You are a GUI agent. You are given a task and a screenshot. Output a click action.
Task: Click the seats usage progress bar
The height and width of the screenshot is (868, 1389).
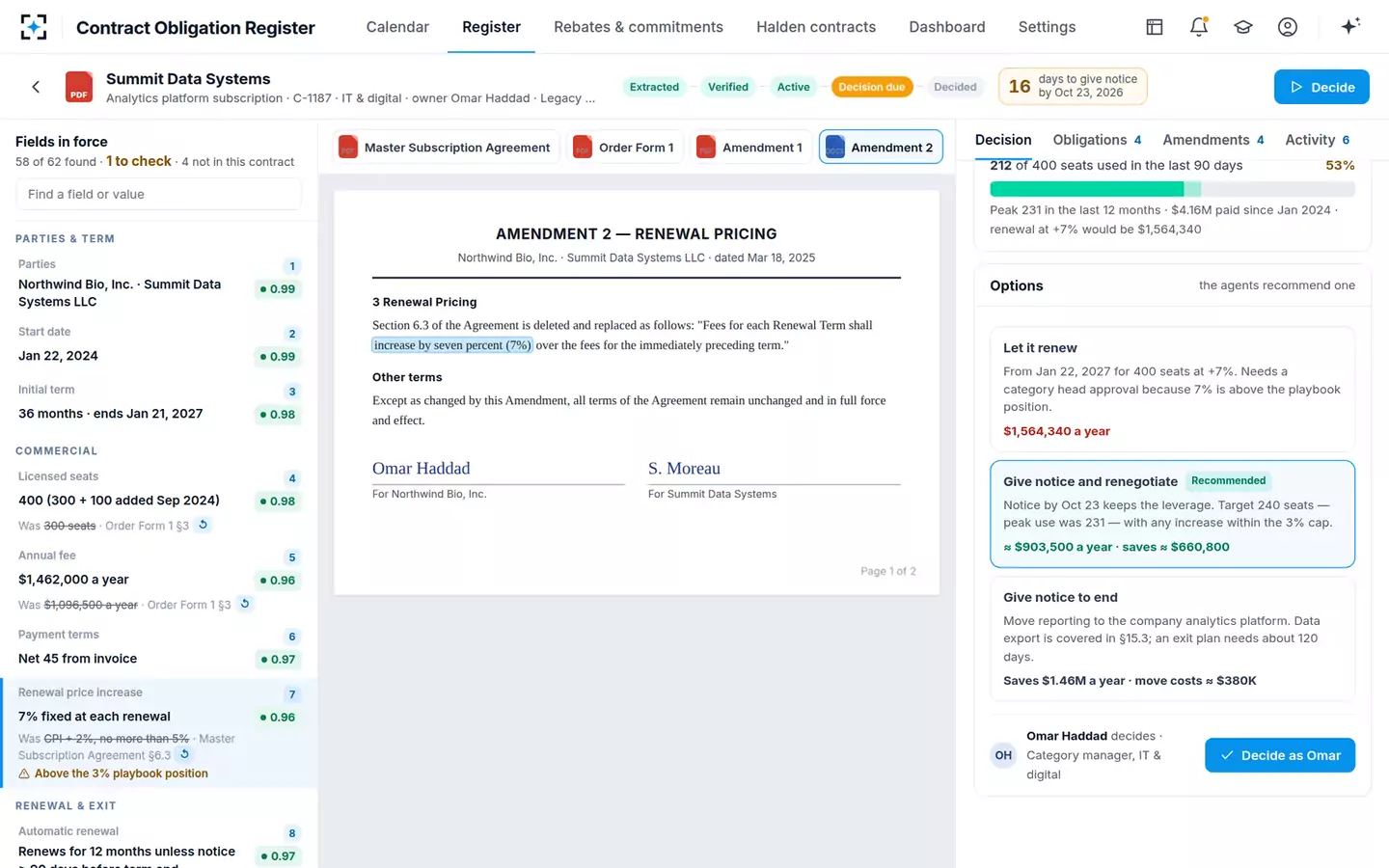(1173, 189)
